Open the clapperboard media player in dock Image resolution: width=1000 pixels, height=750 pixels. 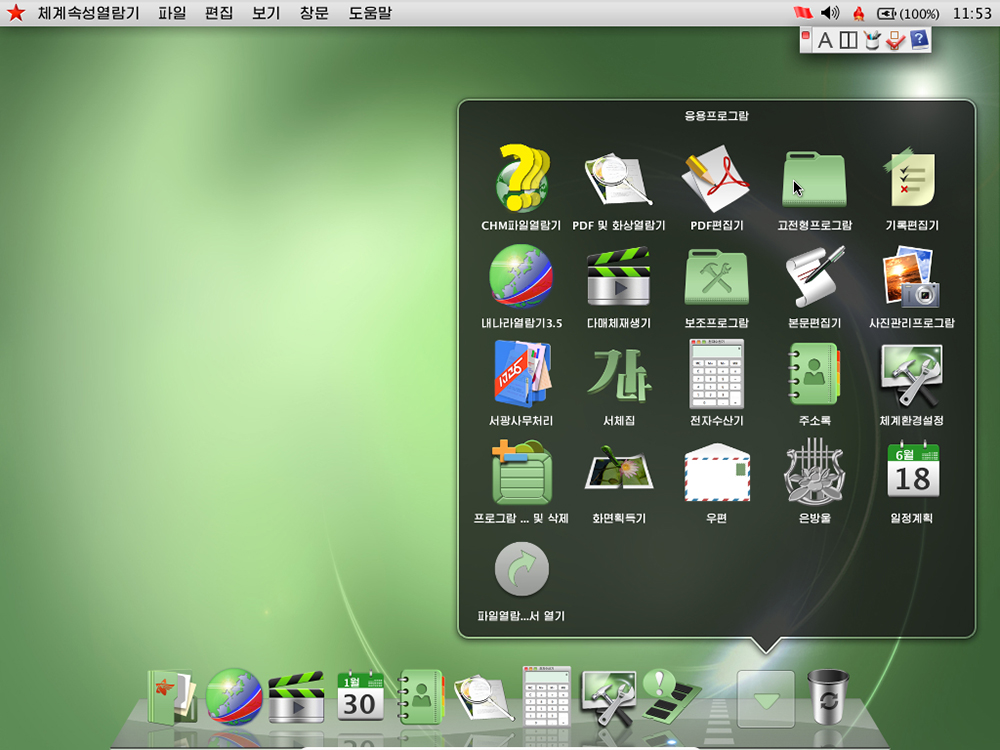pos(296,697)
